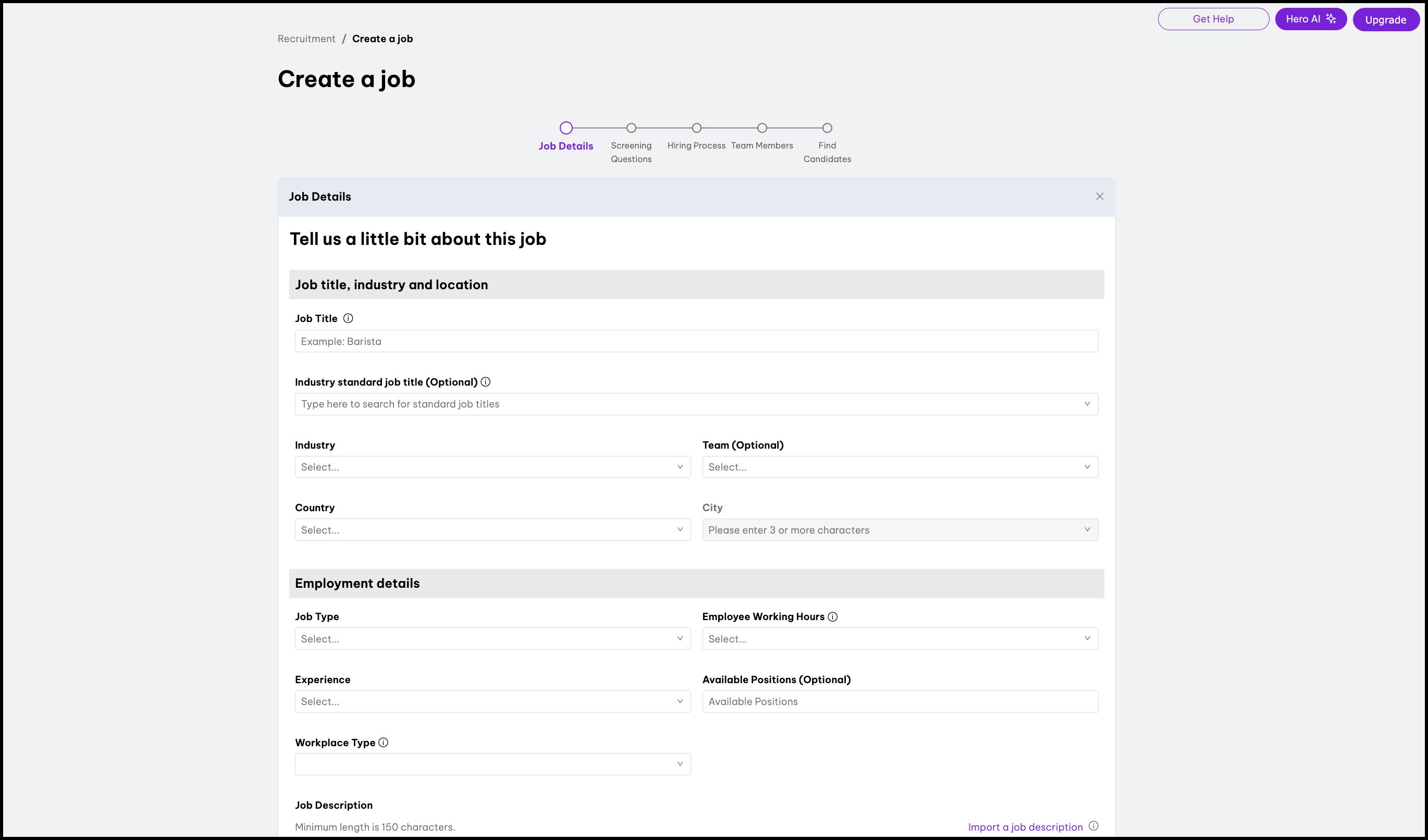Image resolution: width=1428 pixels, height=840 pixels.
Task: Click info icon beside Industry standard job title
Action: pyautogui.click(x=486, y=382)
